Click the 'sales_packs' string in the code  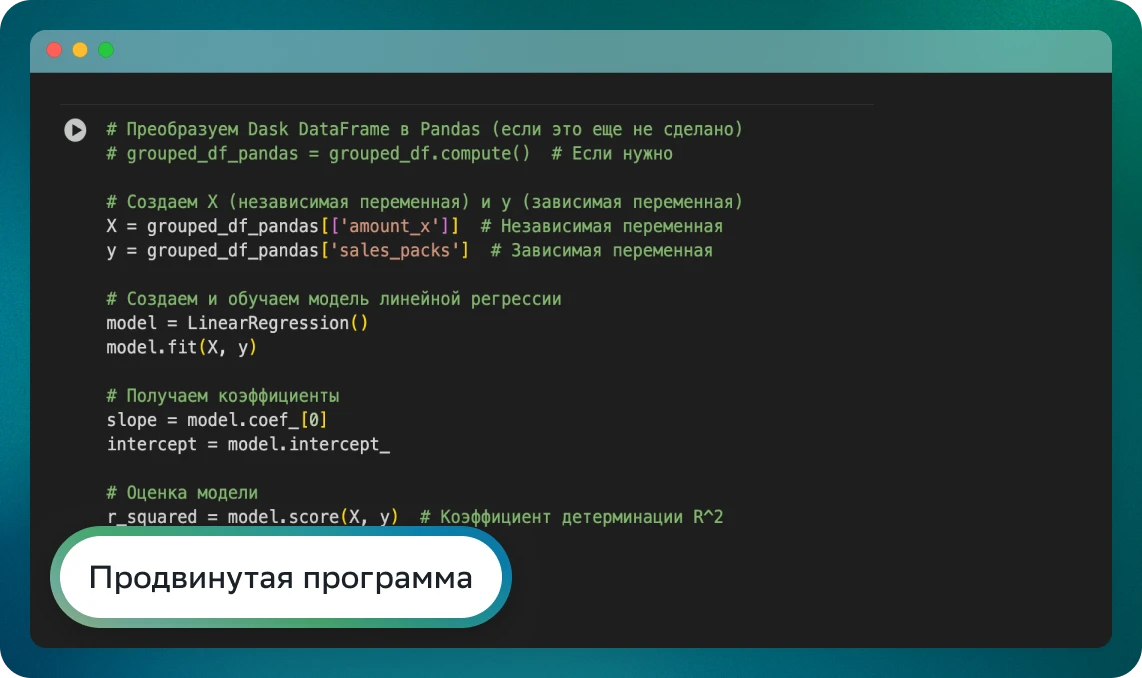coord(394,250)
